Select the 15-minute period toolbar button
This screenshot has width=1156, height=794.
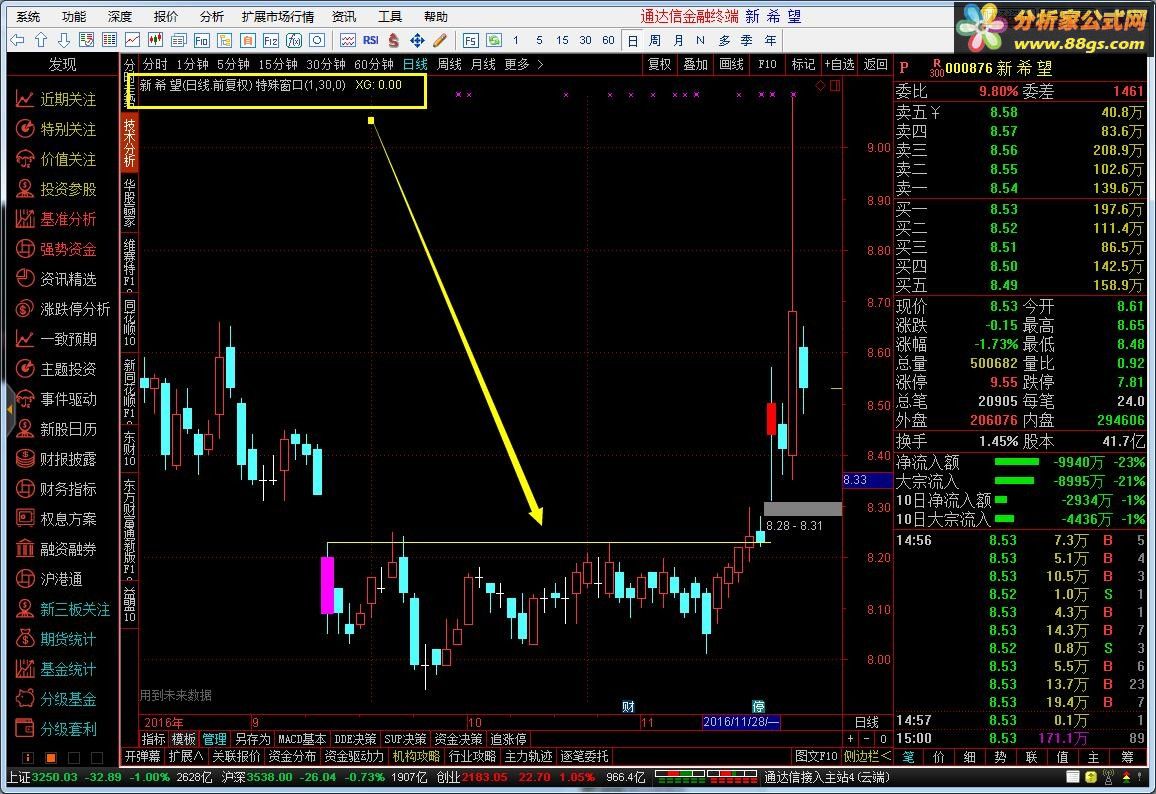[x=563, y=40]
